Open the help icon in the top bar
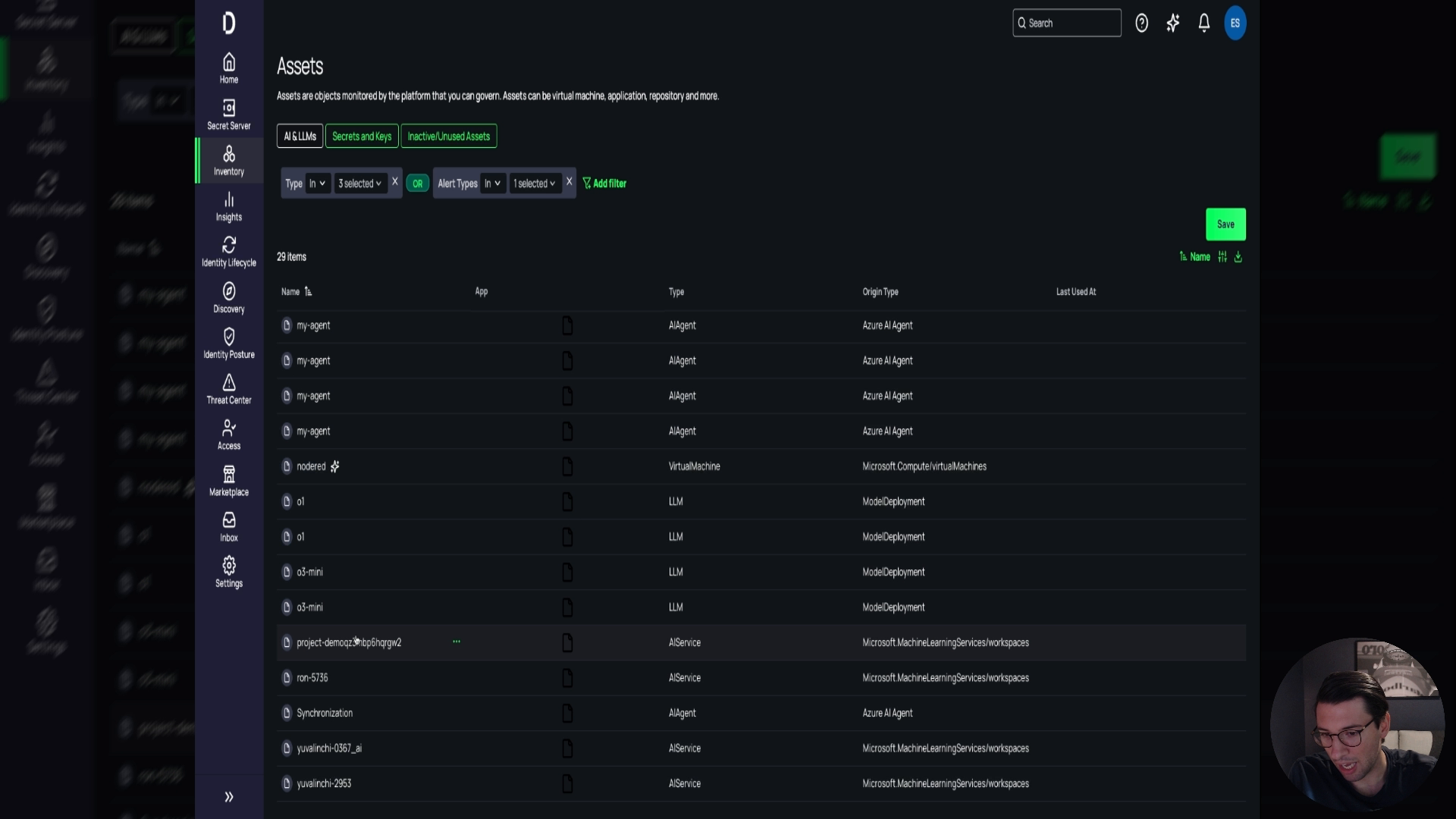This screenshot has width=1456, height=819. pos(1143,24)
